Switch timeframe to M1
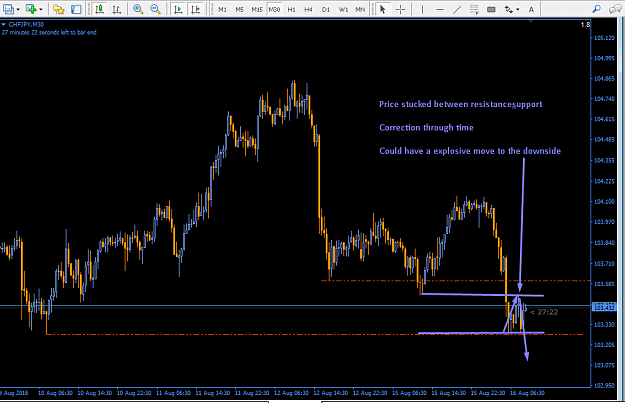The height and width of the screenshot is (403, 625). (x=222, y=9)
